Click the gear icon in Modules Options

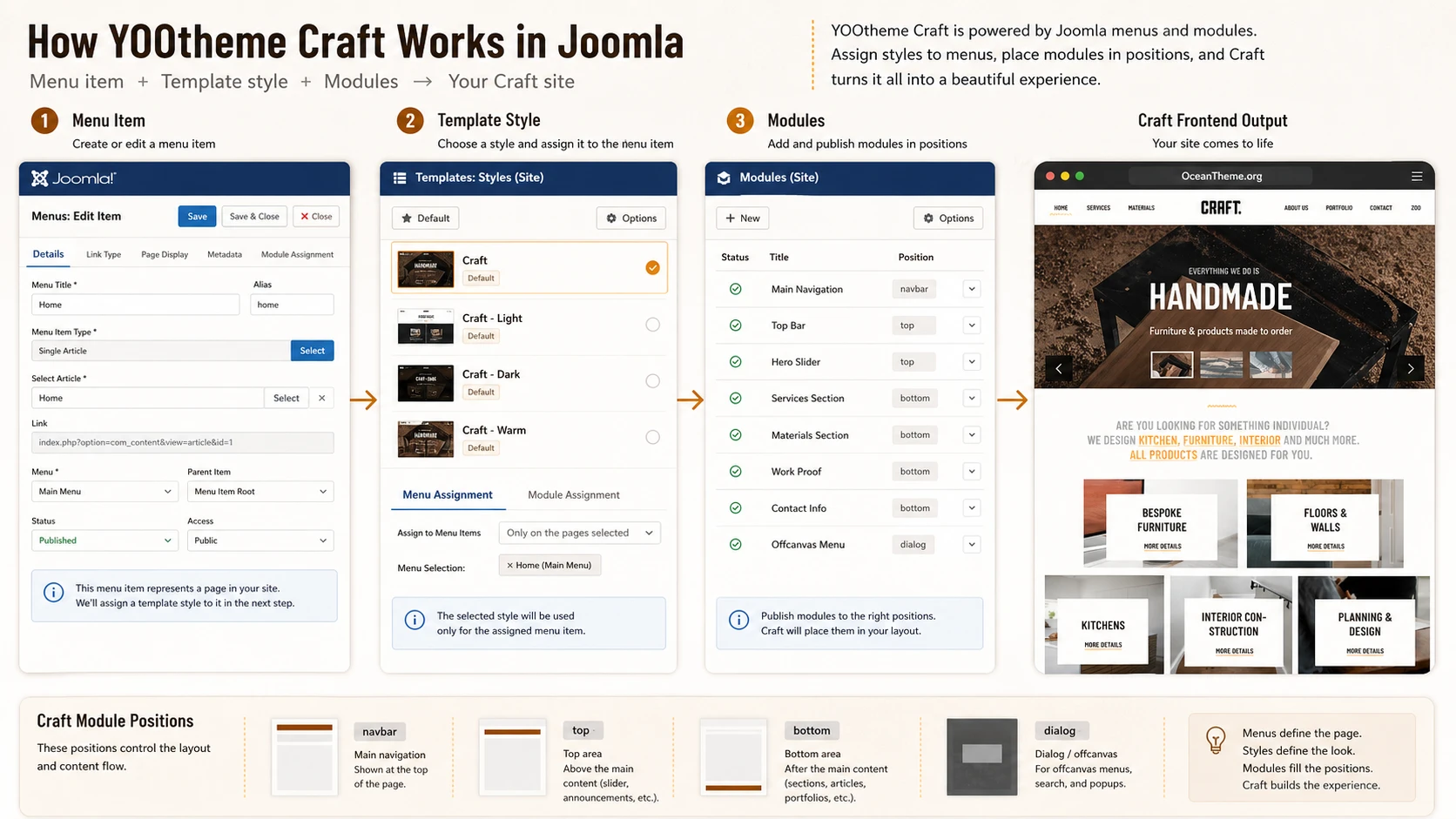pyautogui.click(x=928, y=218)
